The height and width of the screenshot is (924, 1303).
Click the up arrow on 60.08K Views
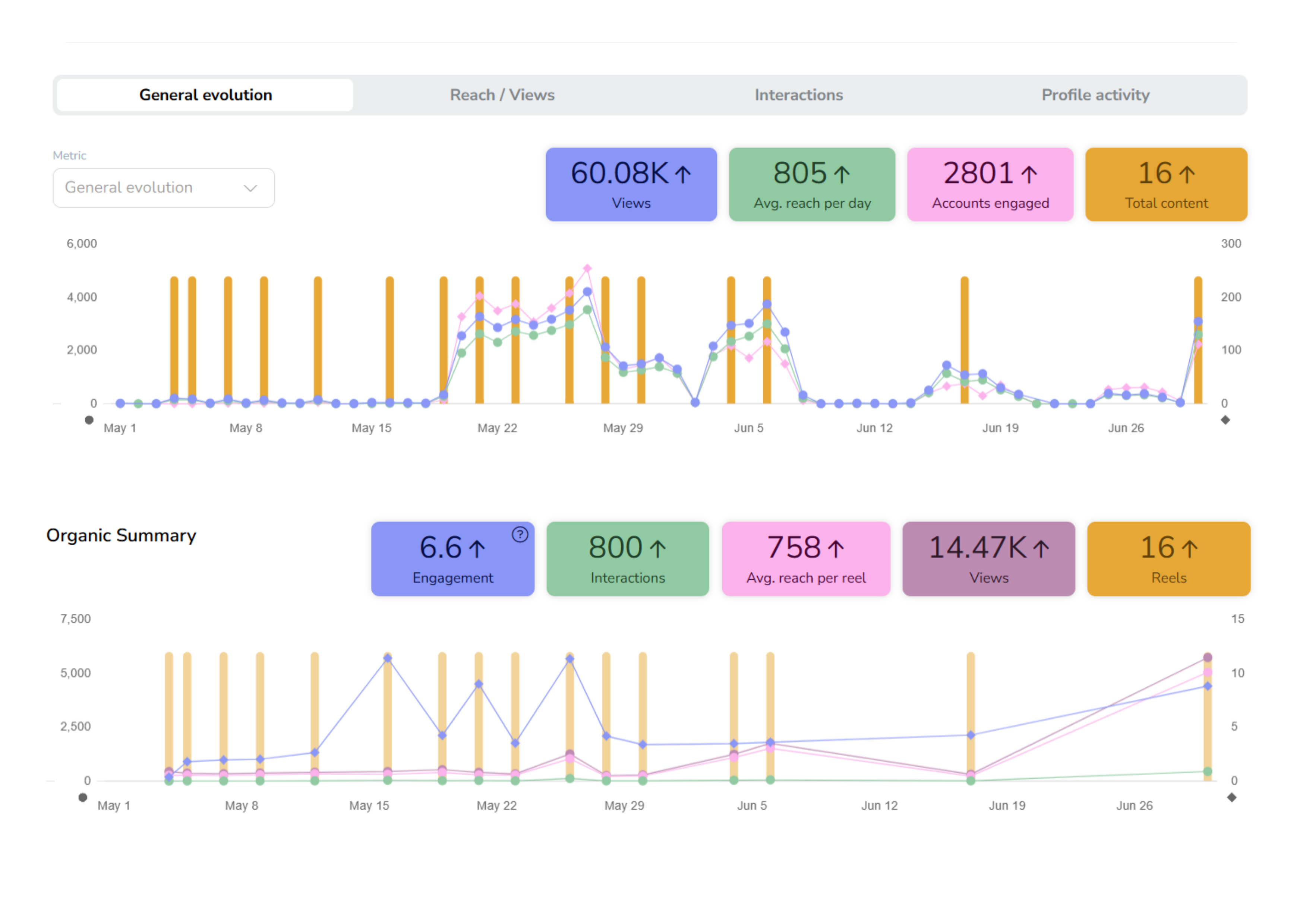coord(683,174)
